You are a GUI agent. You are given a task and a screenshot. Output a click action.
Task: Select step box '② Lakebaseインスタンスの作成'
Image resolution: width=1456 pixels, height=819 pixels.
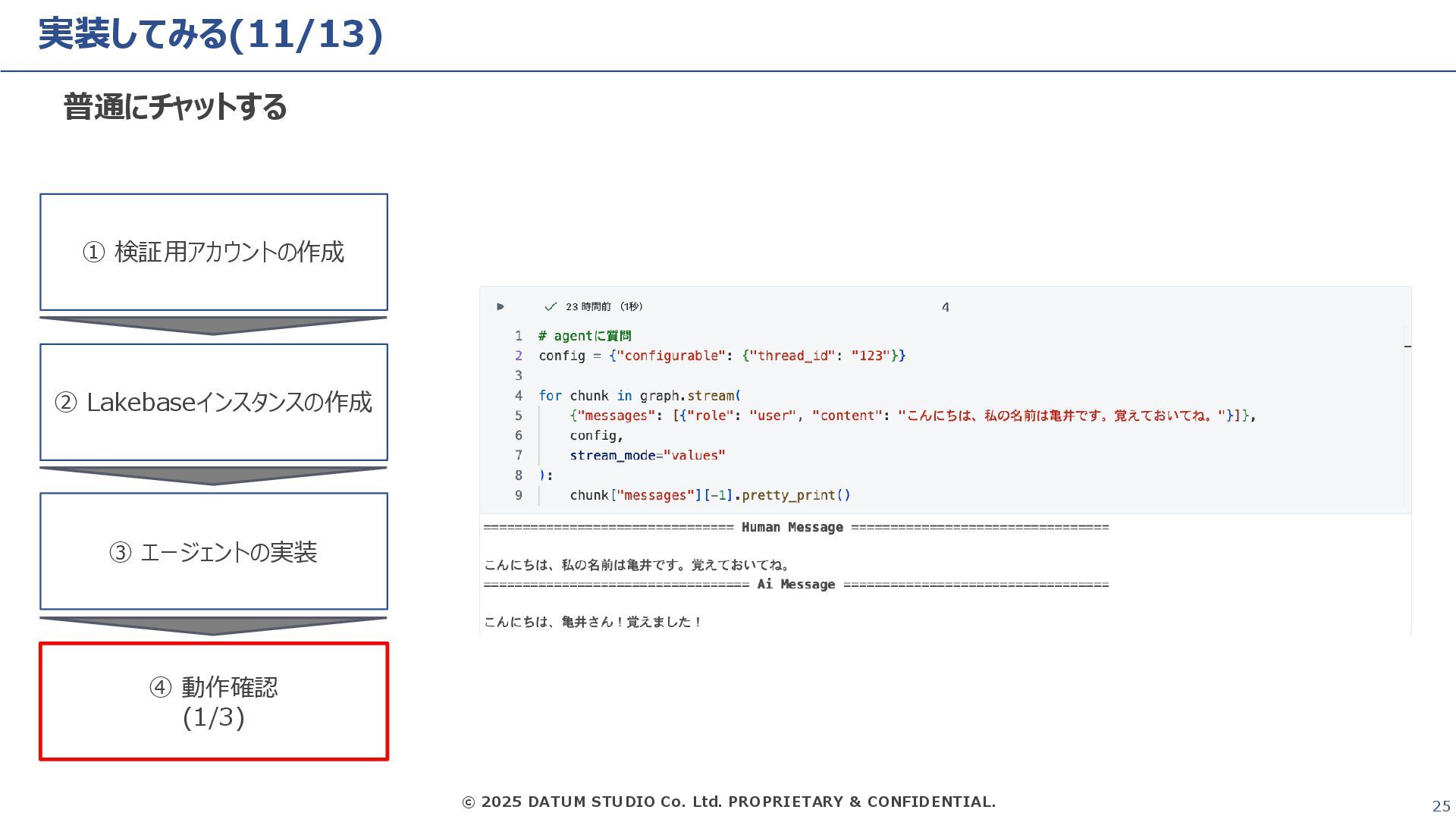pyautogui.click(x=214, y=402)
